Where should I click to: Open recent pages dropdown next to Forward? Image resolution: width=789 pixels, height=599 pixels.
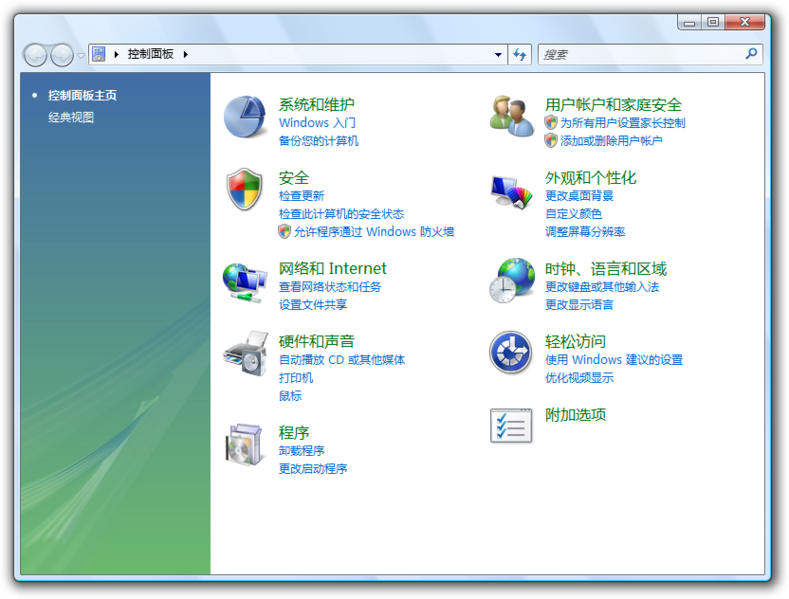(81, 55)
